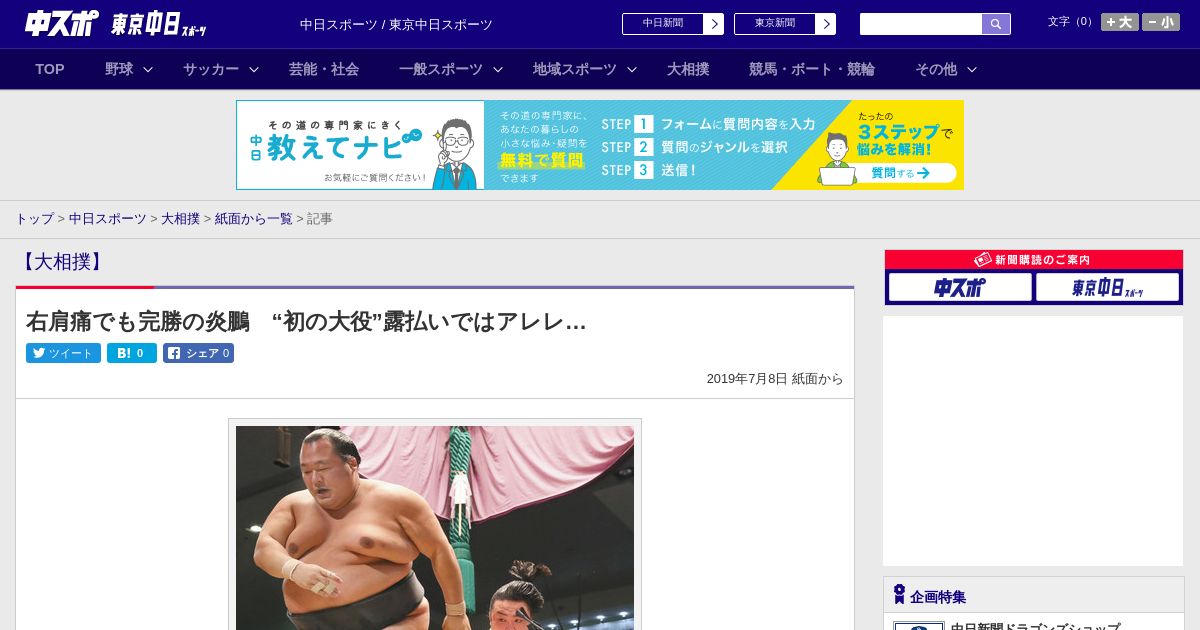Image resolution: width=1200 pixels, height=630 pixels.
Task: Click the 教えてナビ banner advertisement
Action: 600,145
